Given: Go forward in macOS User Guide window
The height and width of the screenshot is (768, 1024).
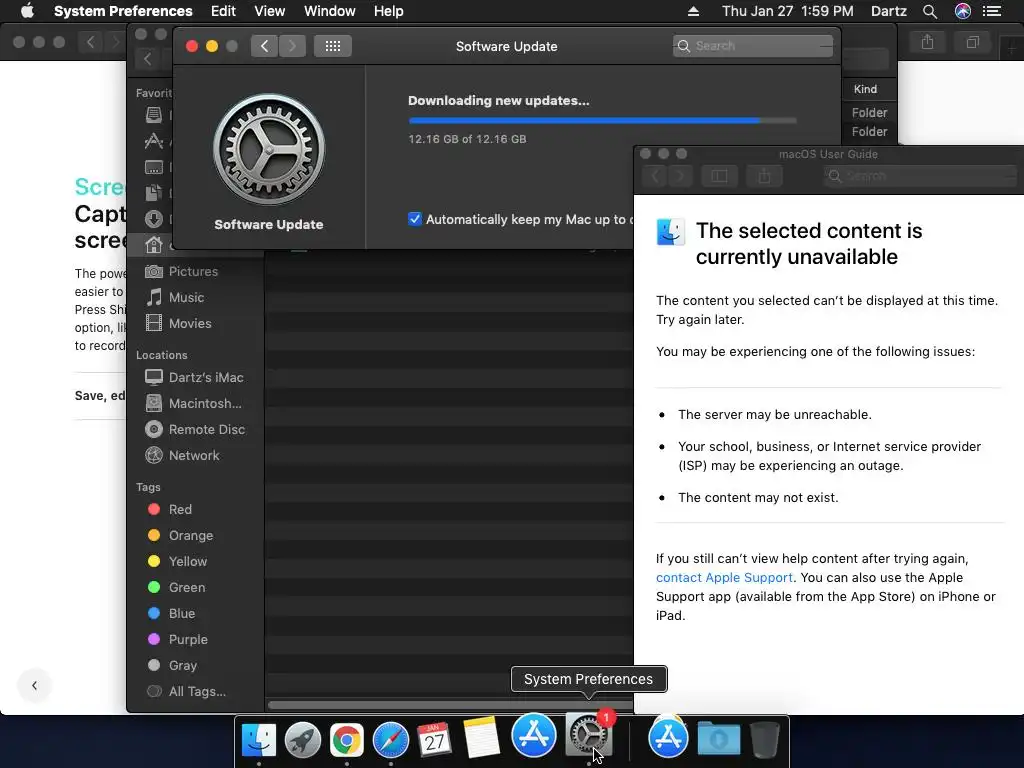Looking at the screenshot, I should (680, 176).
